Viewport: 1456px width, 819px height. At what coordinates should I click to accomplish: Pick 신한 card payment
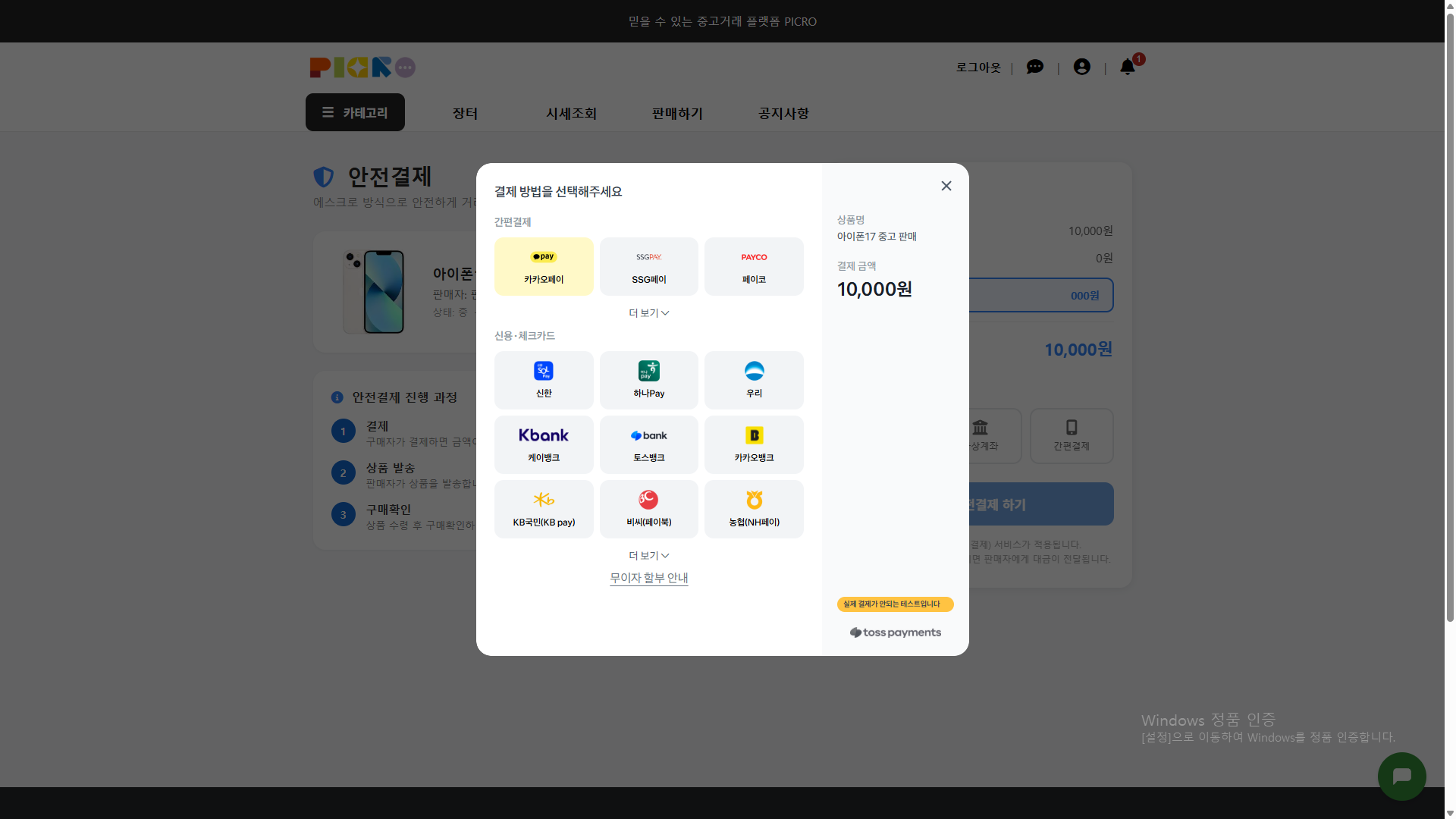click(544, 380)
